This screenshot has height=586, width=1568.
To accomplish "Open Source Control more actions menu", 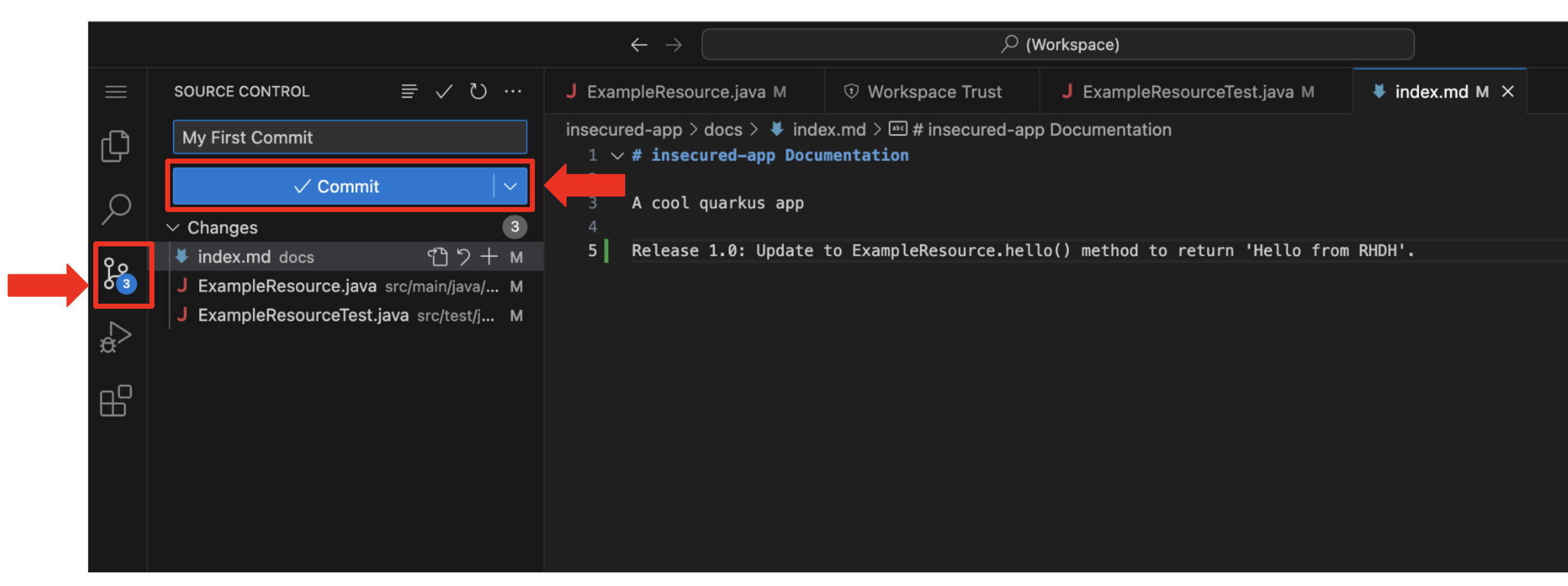I will [513, 92].
